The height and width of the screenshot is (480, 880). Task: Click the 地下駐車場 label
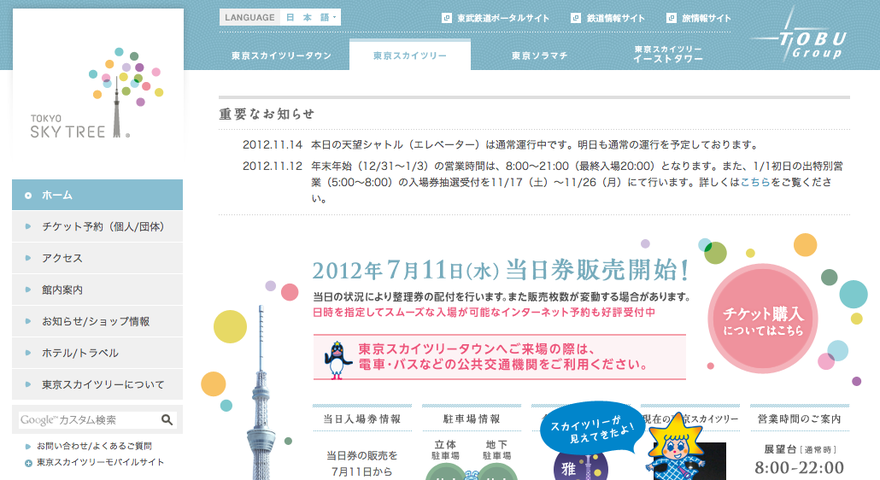pos(497,450)
